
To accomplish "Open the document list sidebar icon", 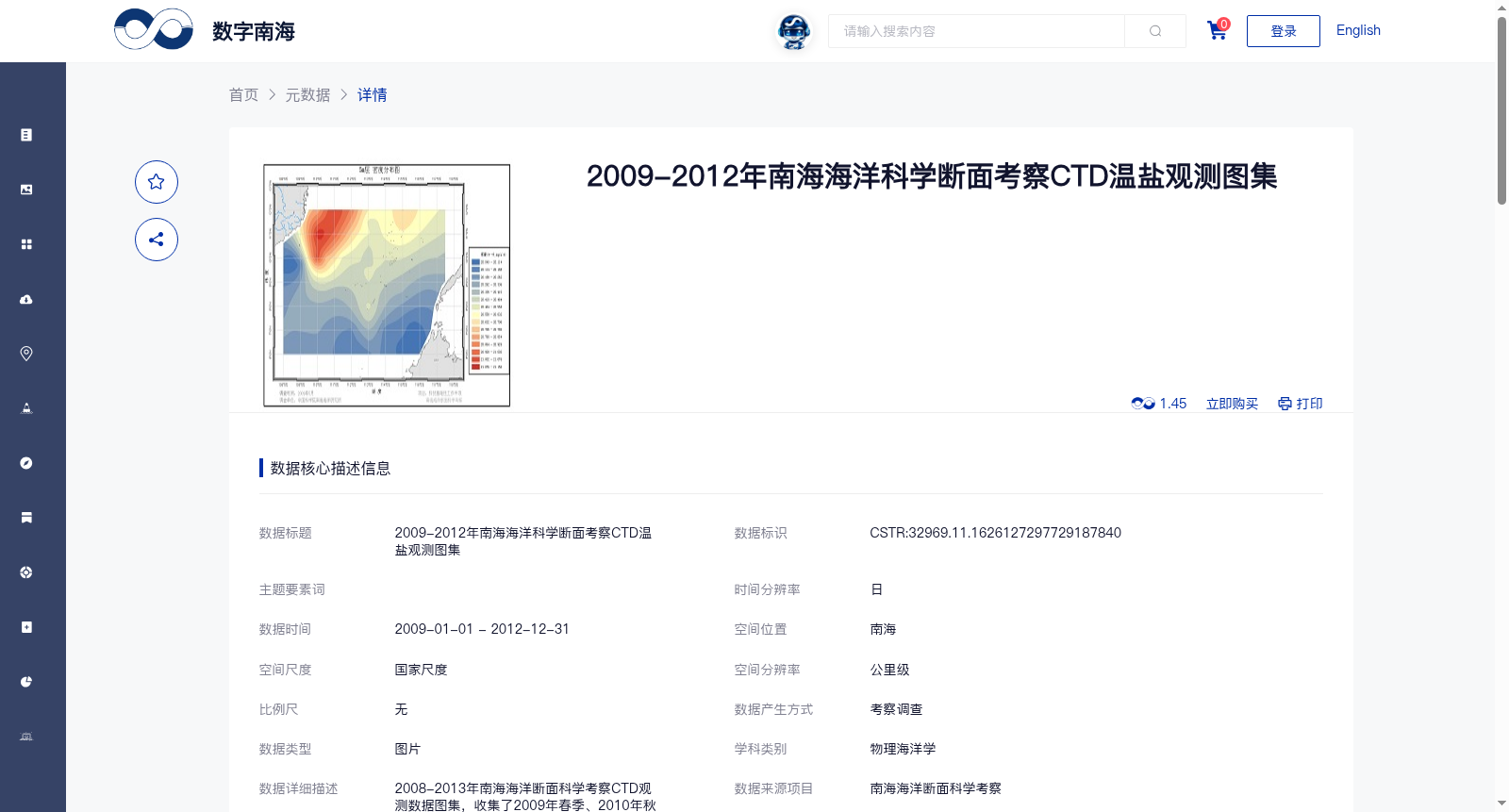I will coord(26,135).
